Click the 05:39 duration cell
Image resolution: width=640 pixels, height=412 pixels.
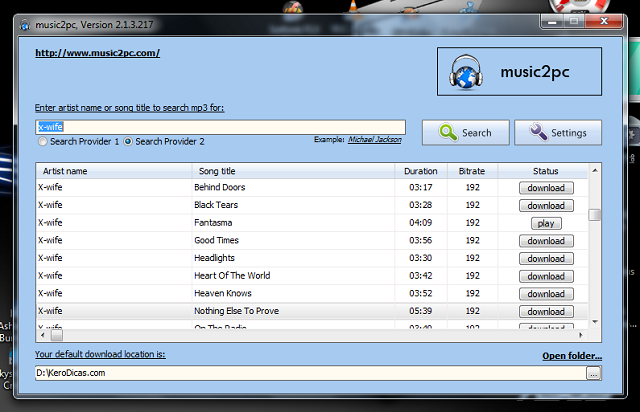(x=421, y=311)
